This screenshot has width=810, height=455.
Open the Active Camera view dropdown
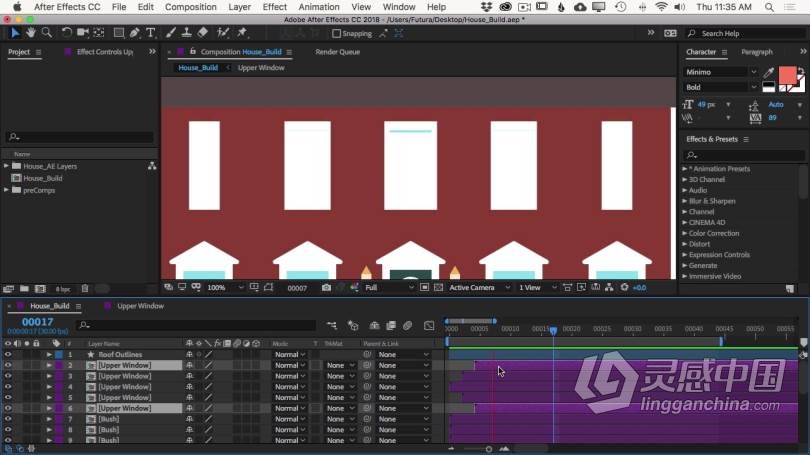click(x=476, y=288)
